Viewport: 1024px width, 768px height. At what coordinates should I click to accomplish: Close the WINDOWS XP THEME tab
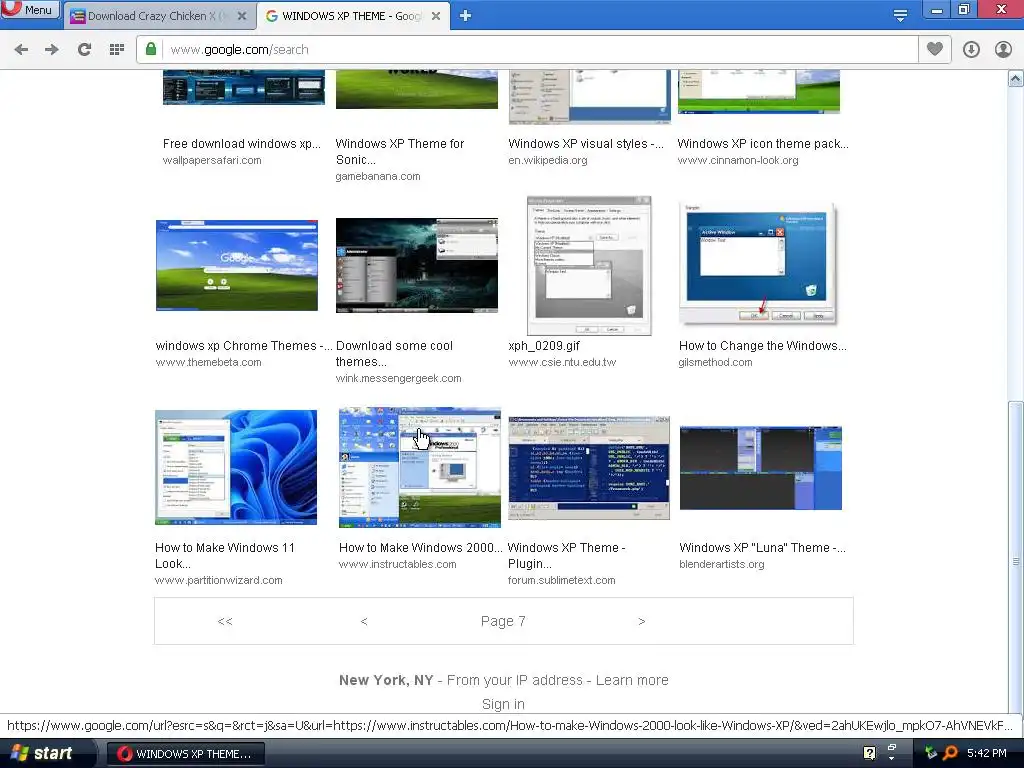(436, 16)
